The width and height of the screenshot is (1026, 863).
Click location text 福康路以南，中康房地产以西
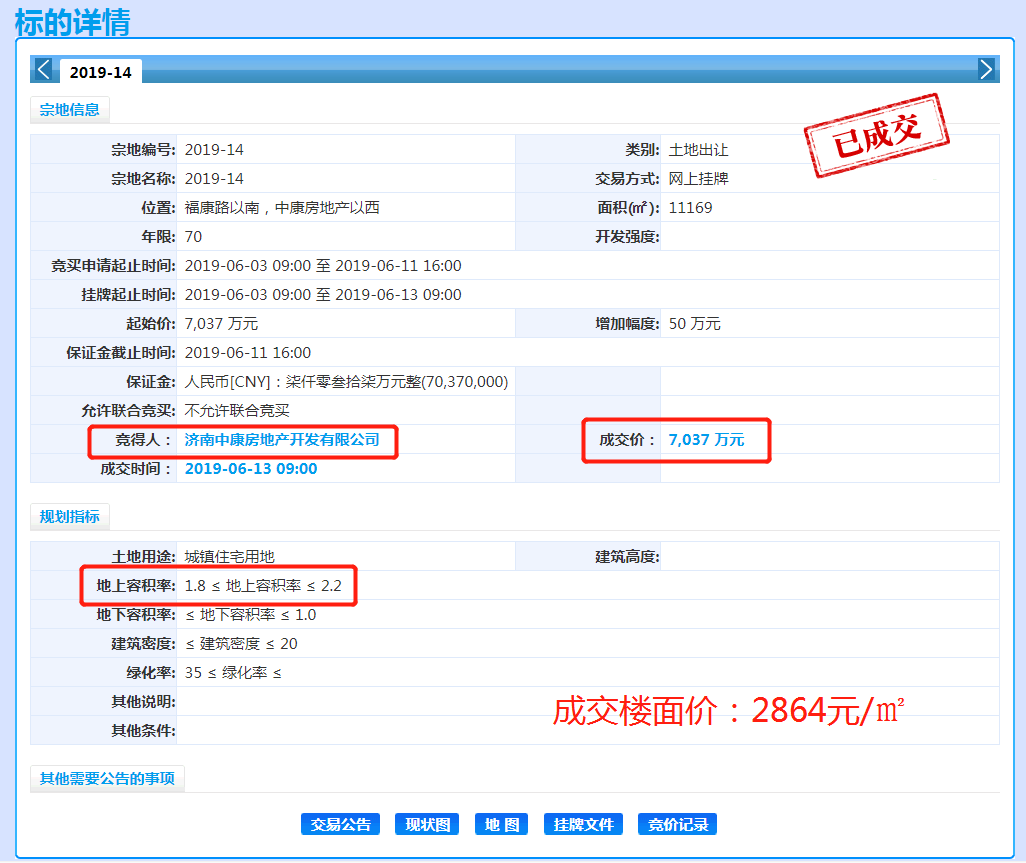pyautogui.click(x=282, y=207)
